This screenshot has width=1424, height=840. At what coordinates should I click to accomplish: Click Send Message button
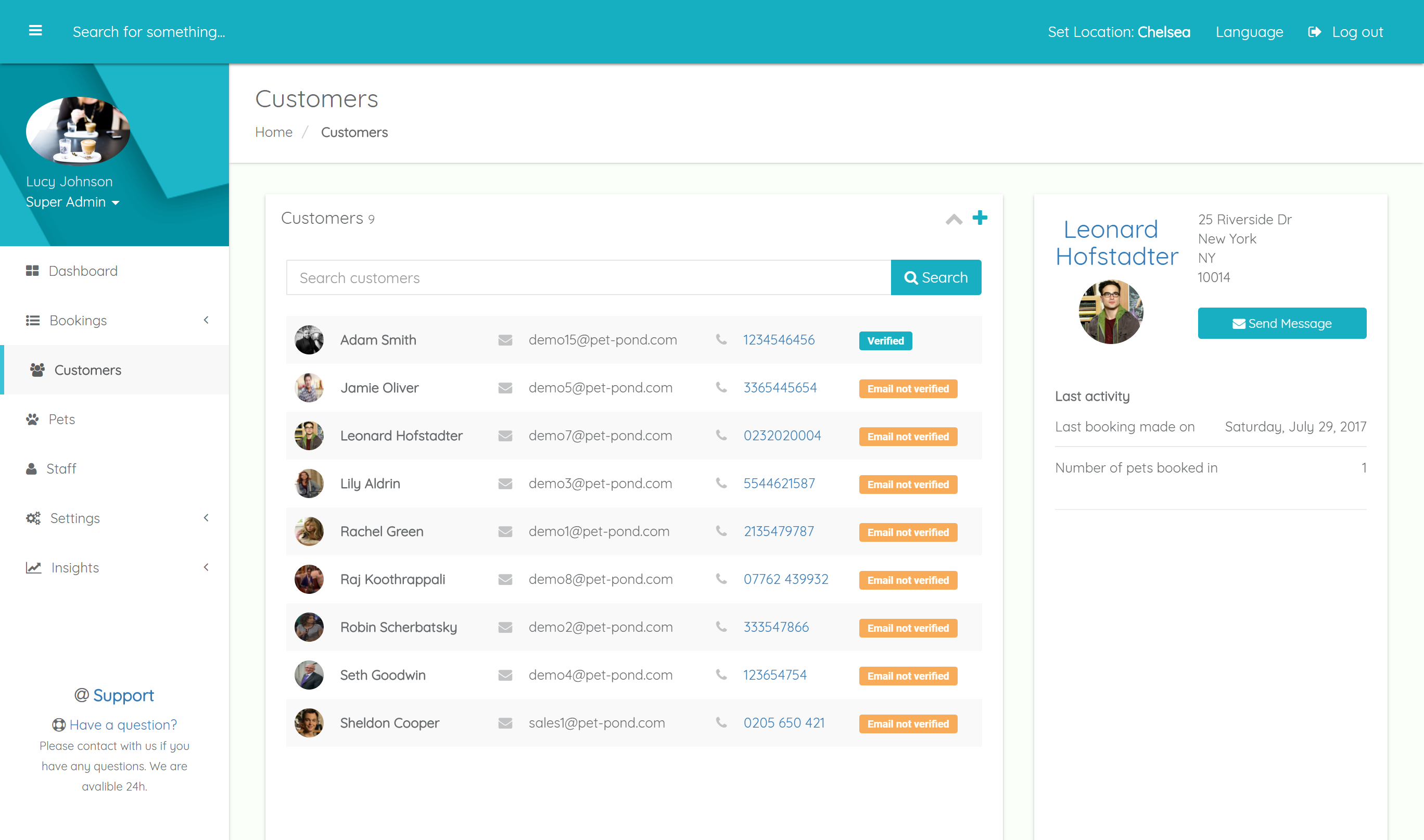tap(1282, 323)
